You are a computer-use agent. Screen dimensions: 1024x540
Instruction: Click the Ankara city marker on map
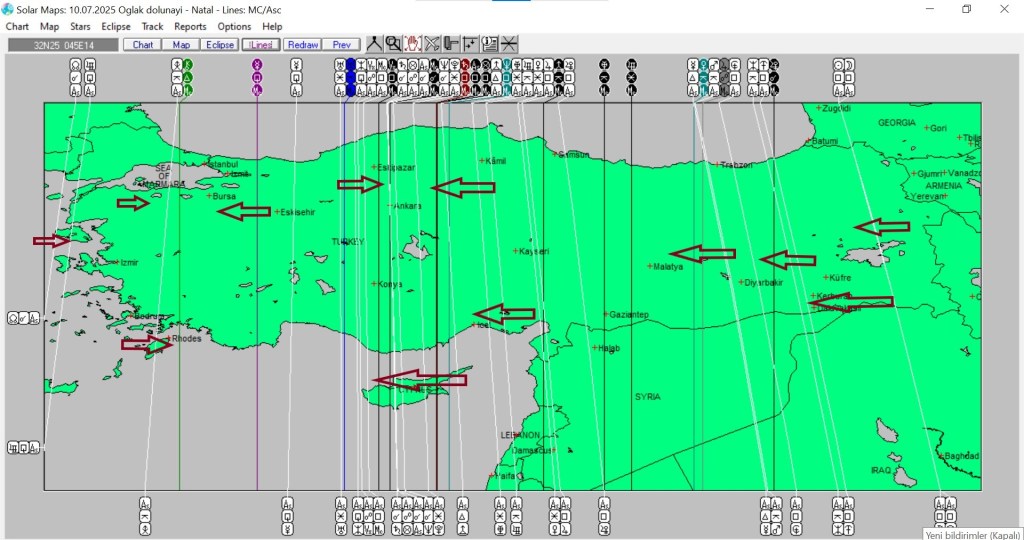pyautogui.click(x=389, y=205)
